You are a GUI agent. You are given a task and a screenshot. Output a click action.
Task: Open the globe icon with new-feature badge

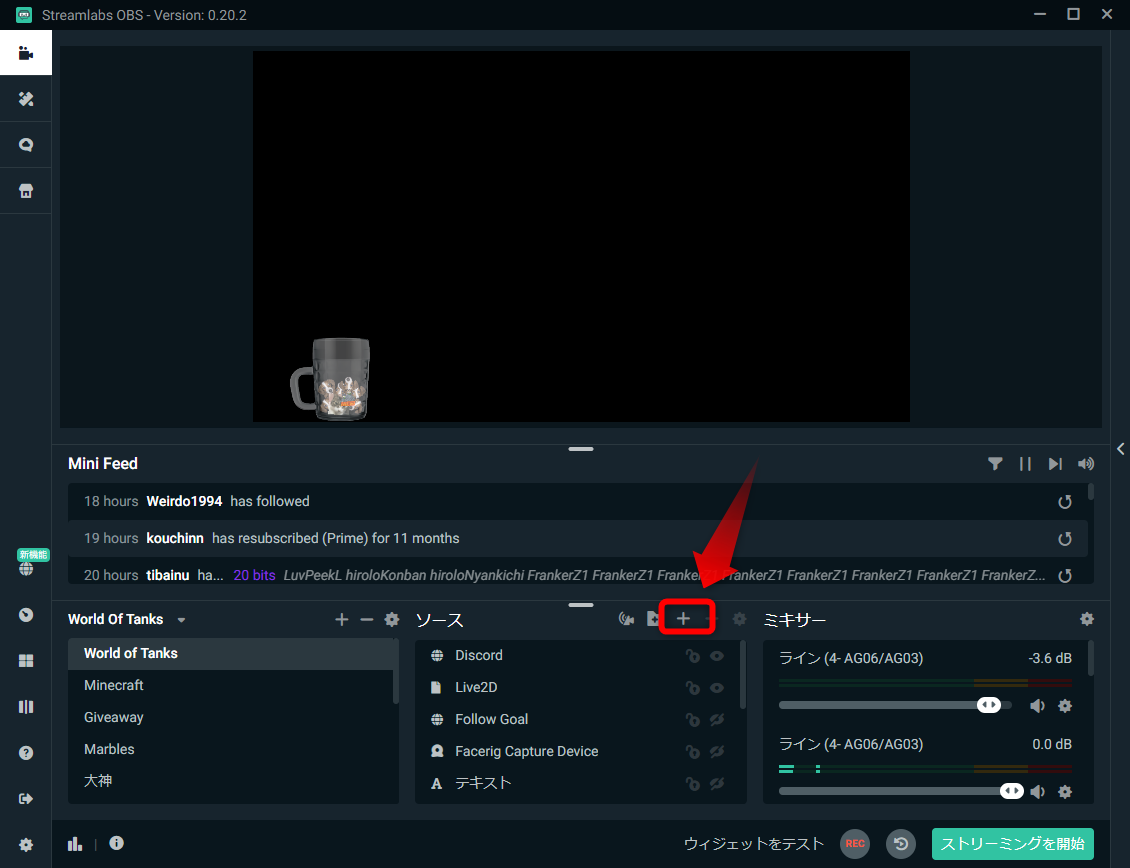[26, 569]
